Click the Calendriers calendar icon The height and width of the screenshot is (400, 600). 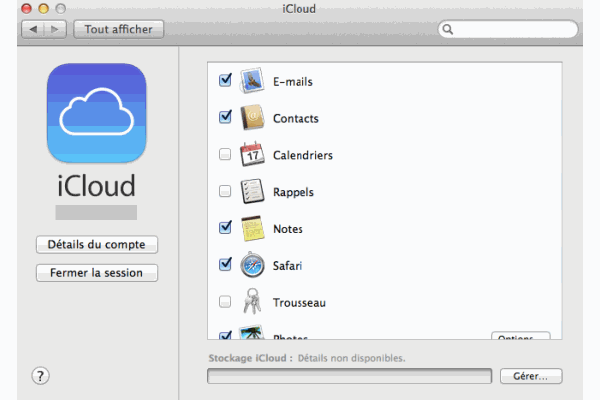[x=252, y=154]
